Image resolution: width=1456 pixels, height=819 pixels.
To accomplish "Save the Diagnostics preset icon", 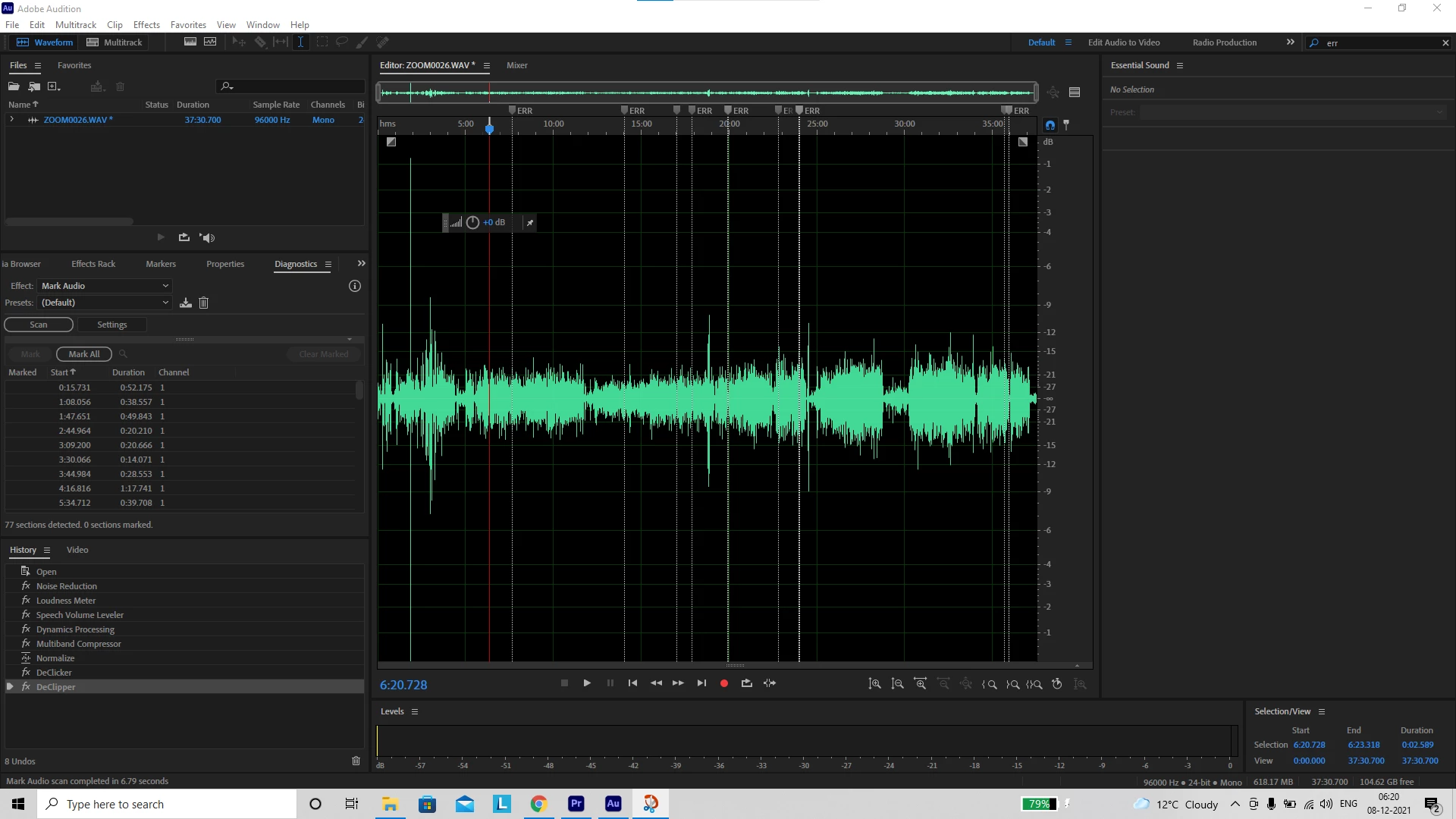I will click(x=186, y=303).
